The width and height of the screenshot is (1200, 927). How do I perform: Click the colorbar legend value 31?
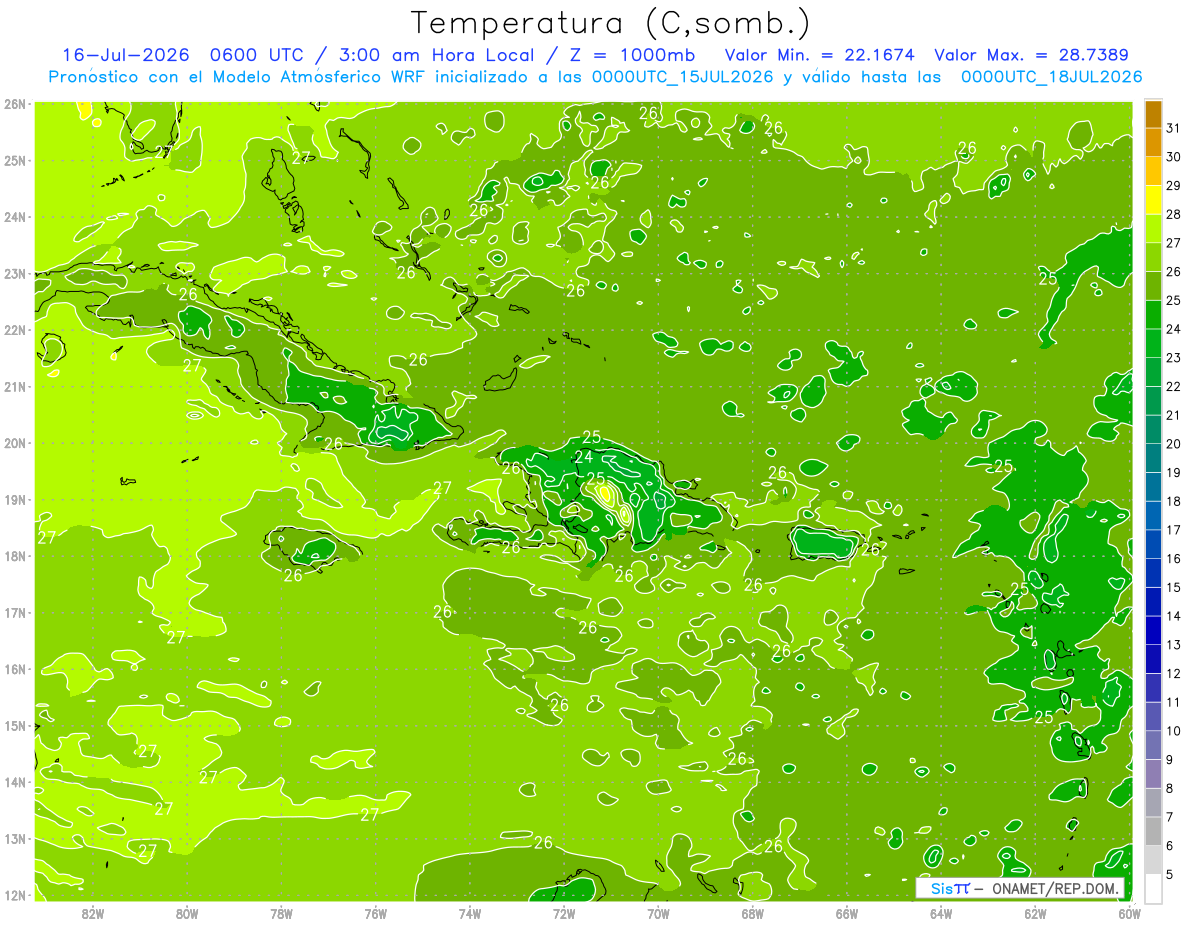pyautogui.click(x=1173, y=128)
